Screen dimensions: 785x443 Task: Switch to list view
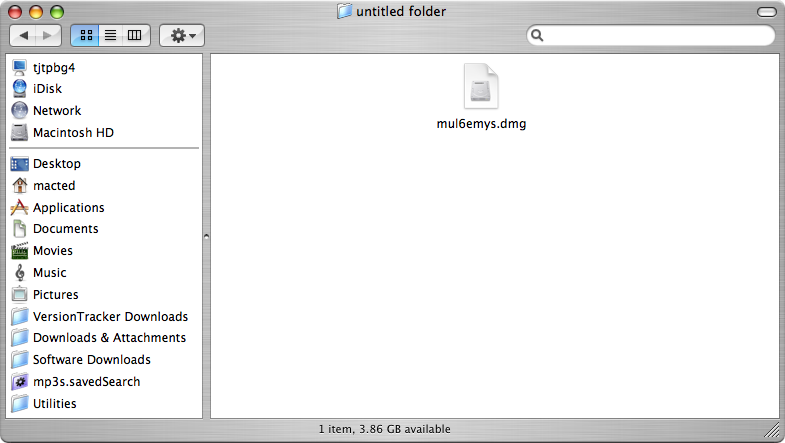[x=110, y=35]
